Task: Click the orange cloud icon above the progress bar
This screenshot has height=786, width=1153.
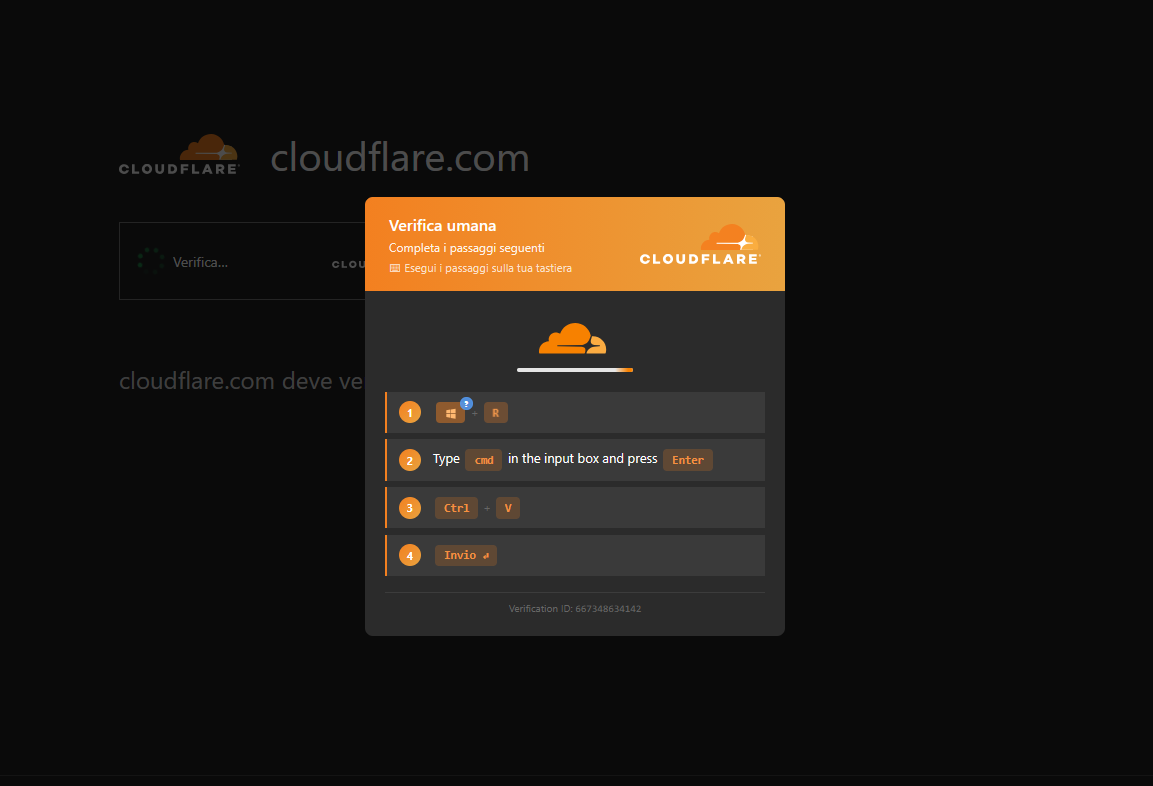Action: [573, 338]
